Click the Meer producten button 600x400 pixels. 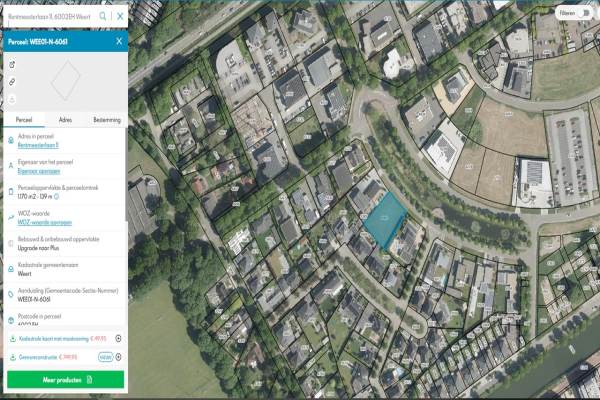pos(65,380)
